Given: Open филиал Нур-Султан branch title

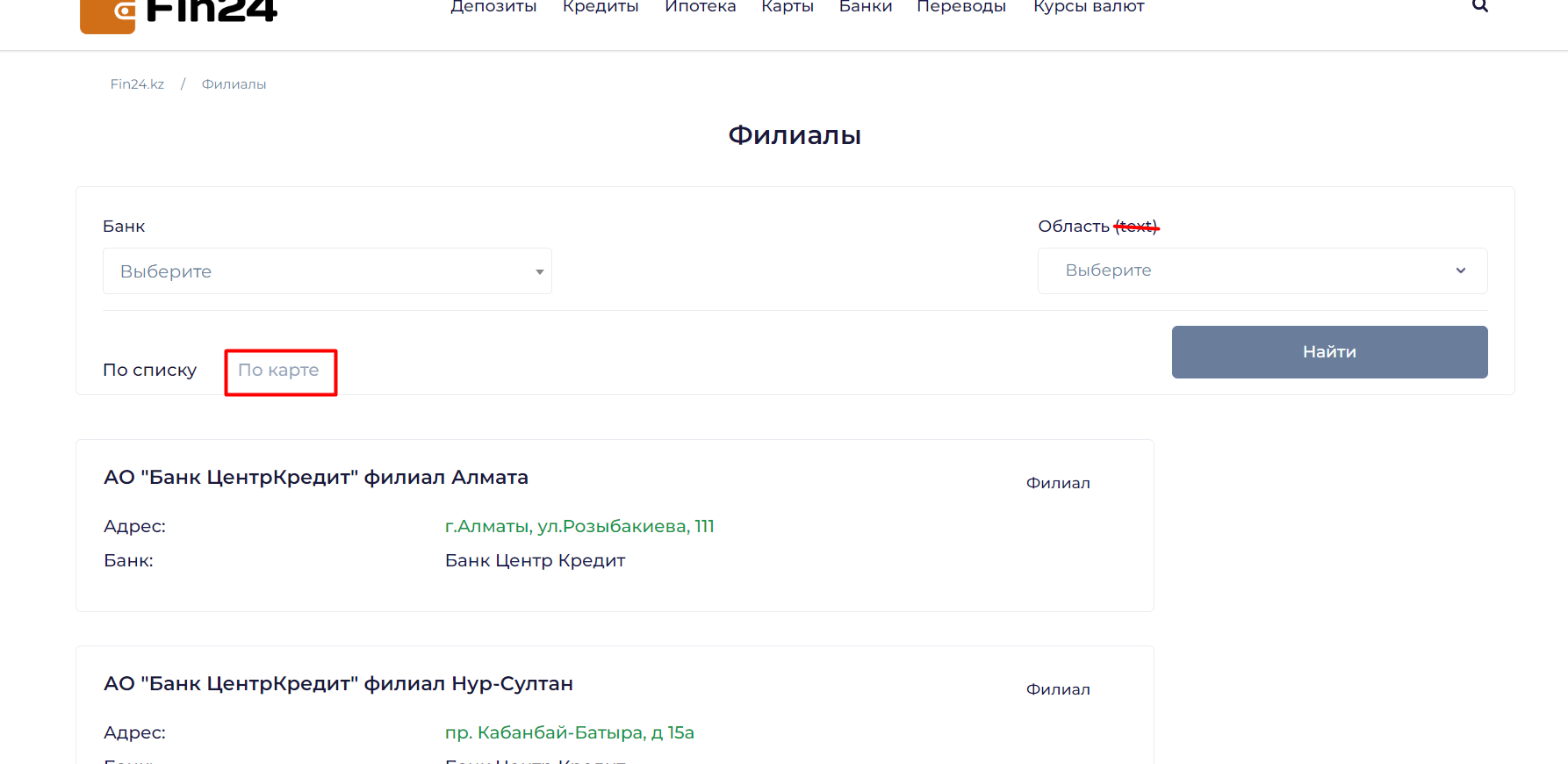Looking at the screenshot, I should 338,684.
